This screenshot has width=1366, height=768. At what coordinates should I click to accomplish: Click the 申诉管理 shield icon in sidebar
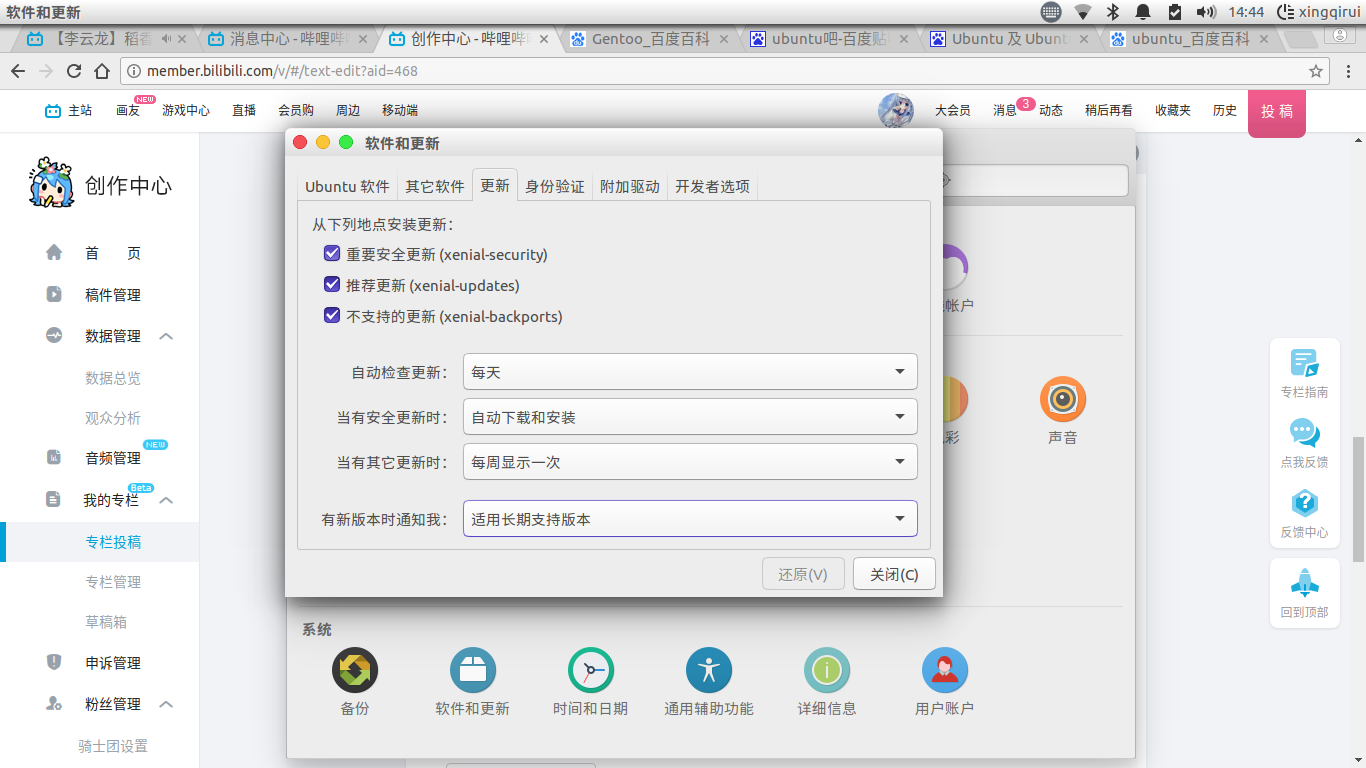point(54,662)
